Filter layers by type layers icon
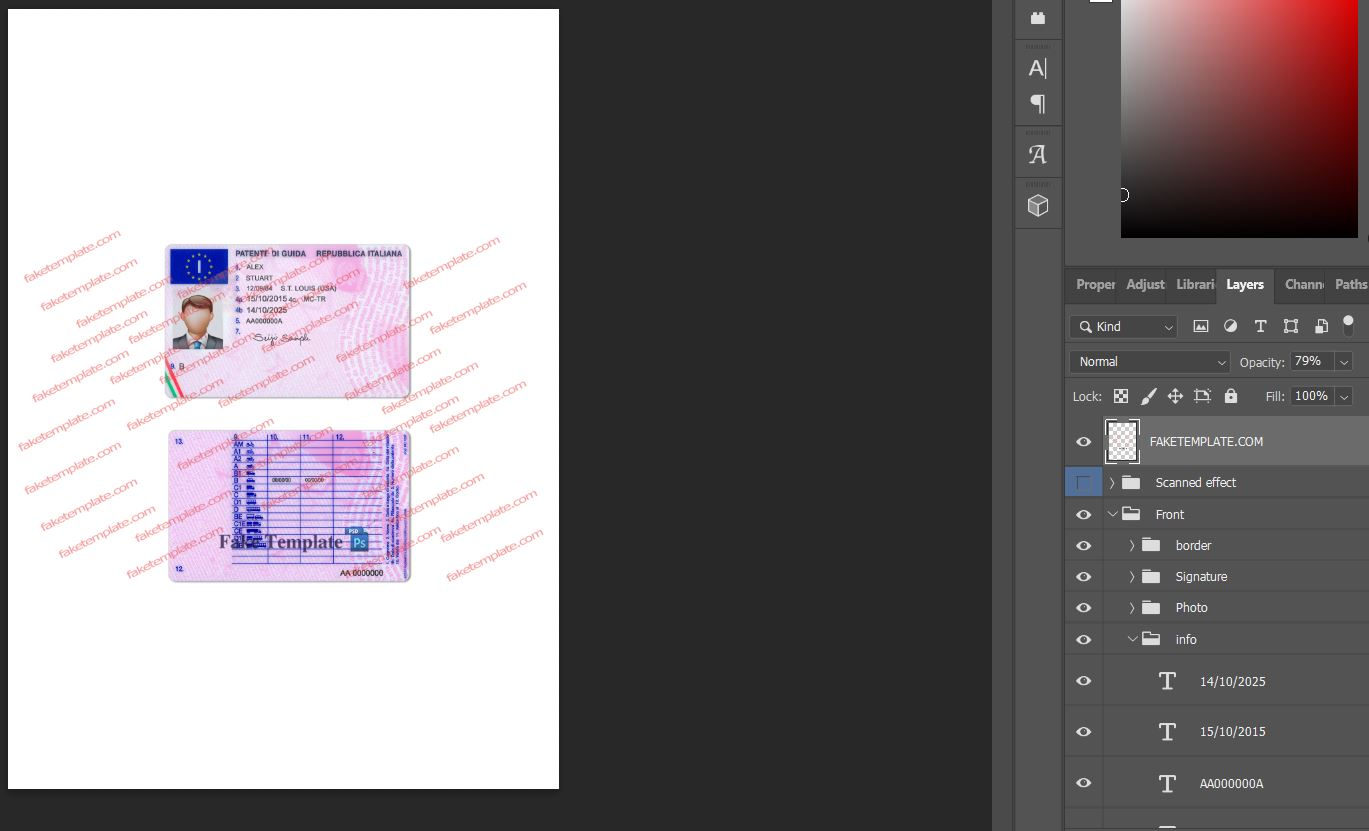 [1260, 326]
